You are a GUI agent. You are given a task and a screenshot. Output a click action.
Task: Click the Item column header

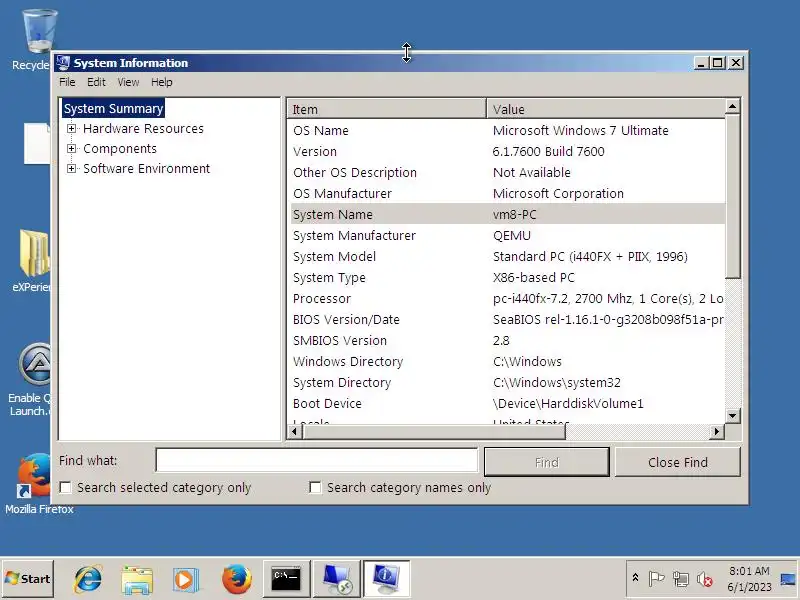(x=387, y=109)
